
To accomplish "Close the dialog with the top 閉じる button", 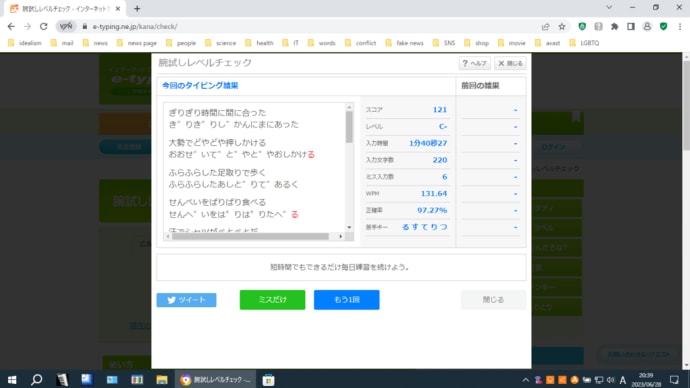I will [x=510, y=63].
